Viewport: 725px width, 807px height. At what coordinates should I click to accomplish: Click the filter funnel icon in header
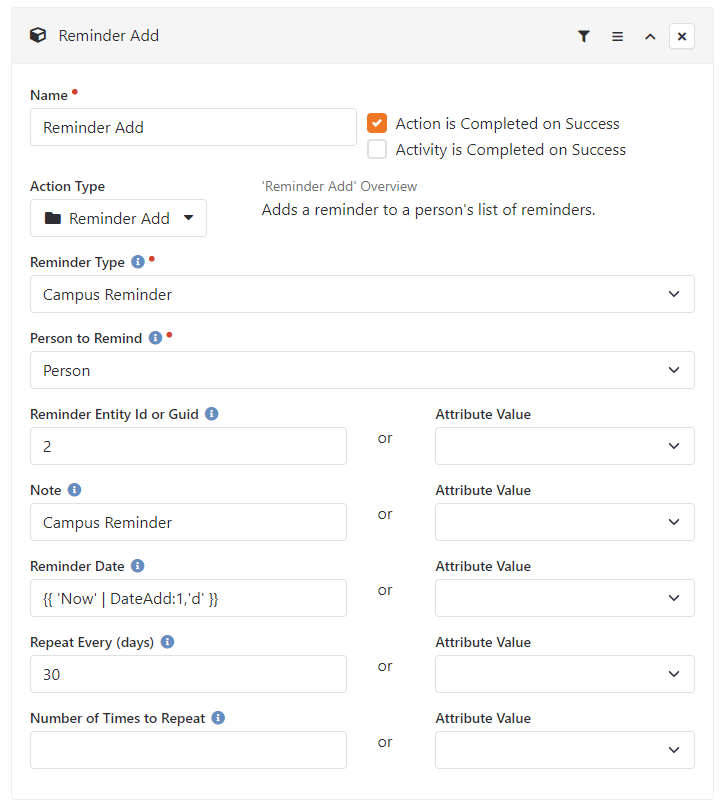click(x=583, y=37)
